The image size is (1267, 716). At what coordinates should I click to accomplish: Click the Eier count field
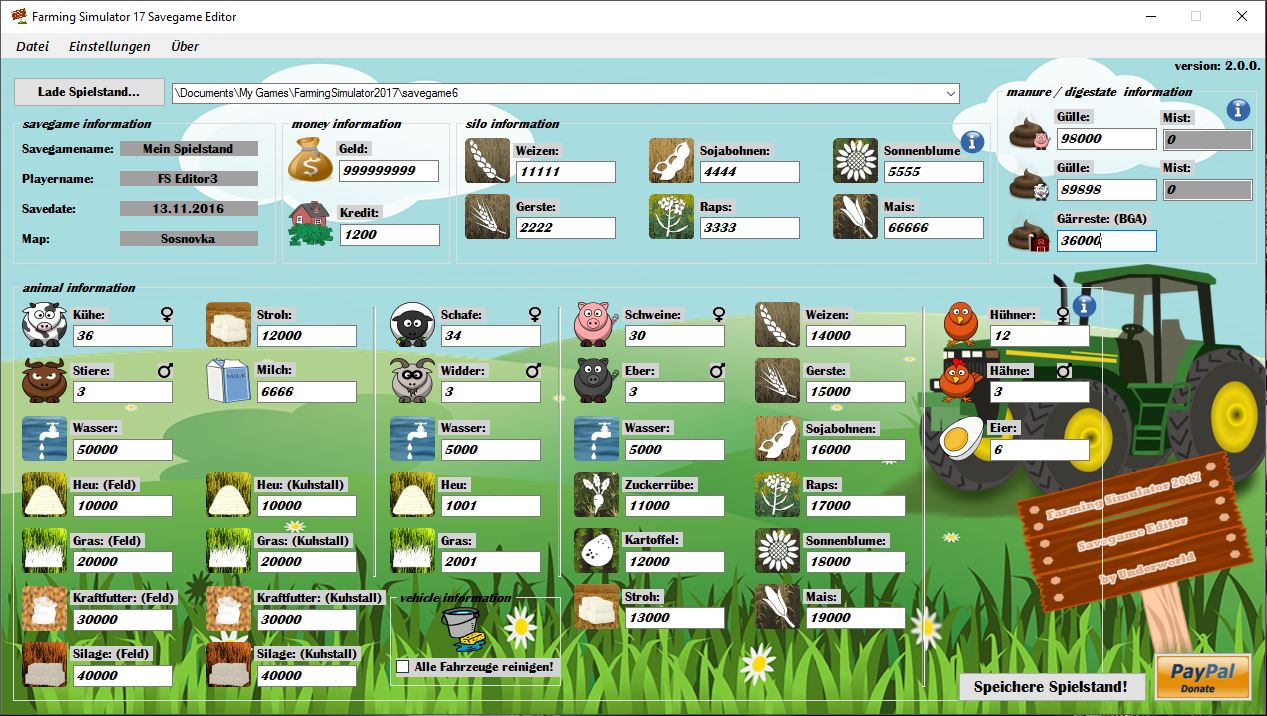click(x=1039, y=450)
